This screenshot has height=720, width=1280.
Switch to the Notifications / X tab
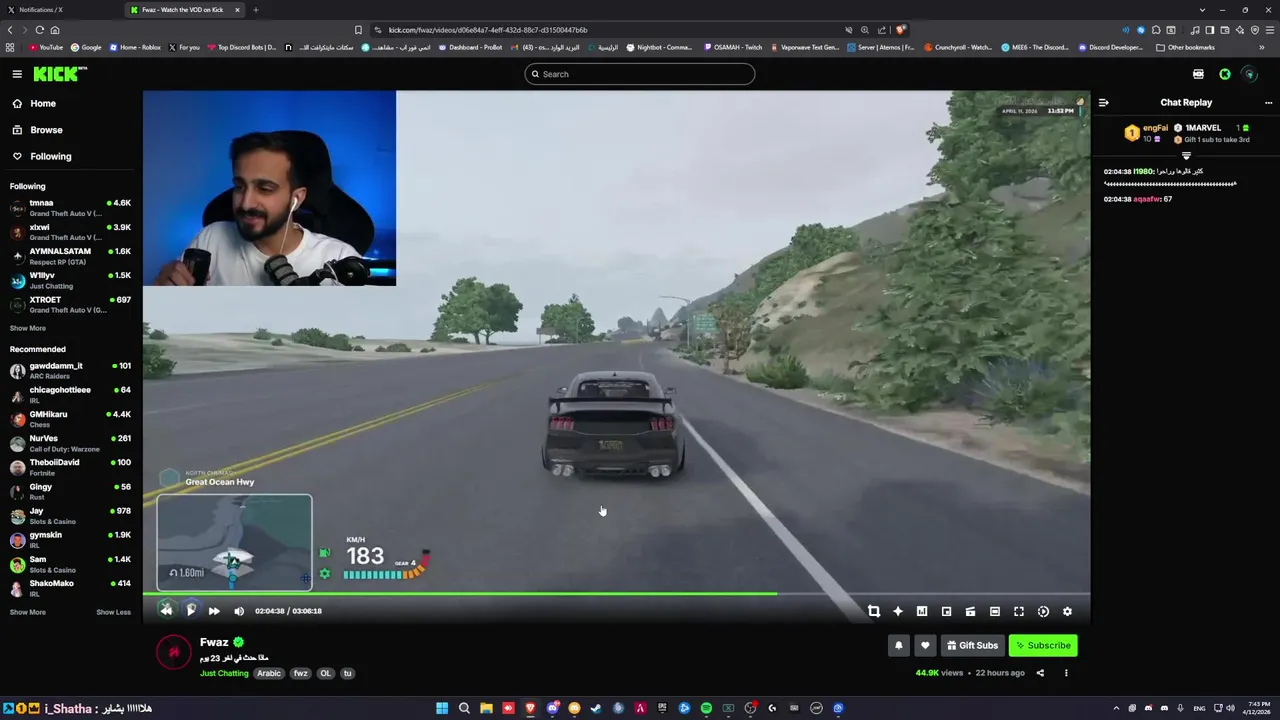click(x=60, y=10)
